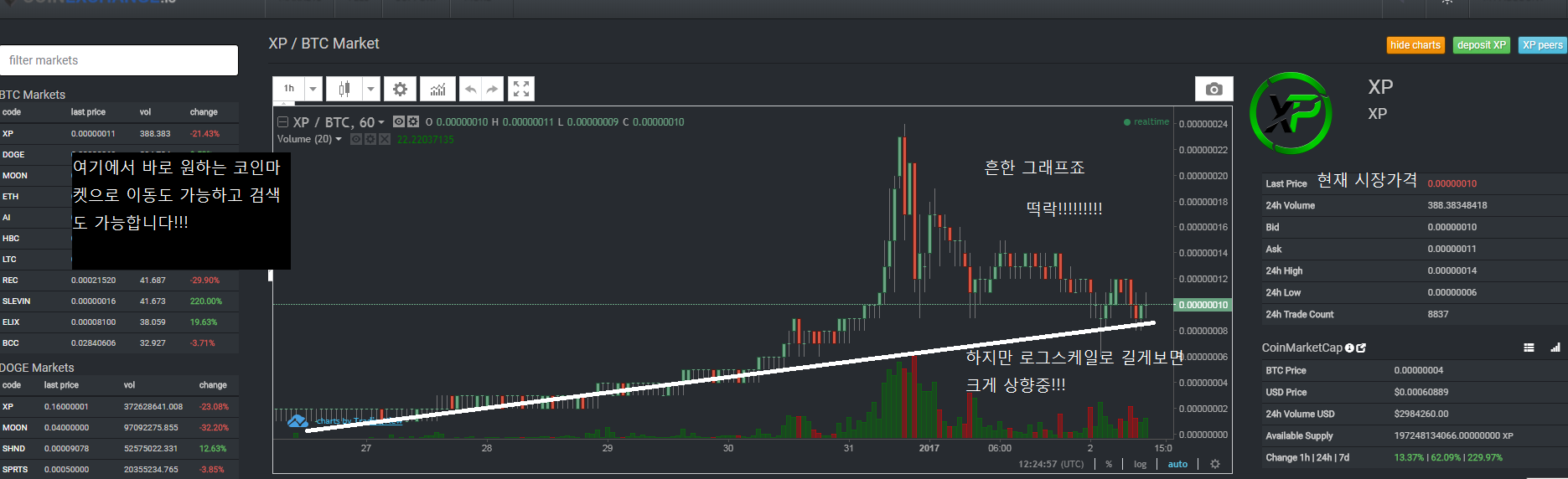Click the XP peers button
This screenshot has height=479, width=1568.
[1543, 45]
